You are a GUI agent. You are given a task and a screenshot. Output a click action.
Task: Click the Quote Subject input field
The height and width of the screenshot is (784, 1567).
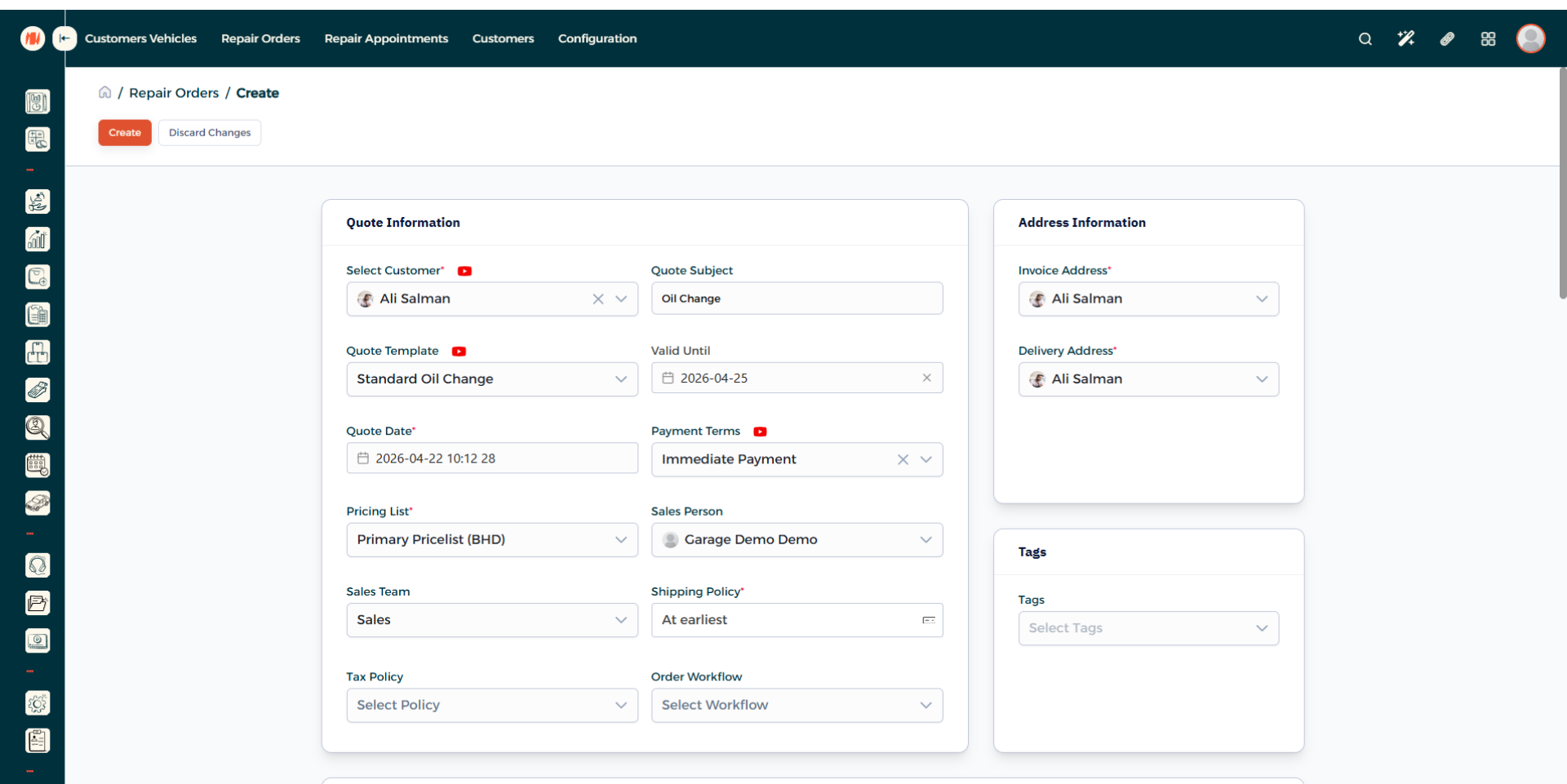[797, 299]
